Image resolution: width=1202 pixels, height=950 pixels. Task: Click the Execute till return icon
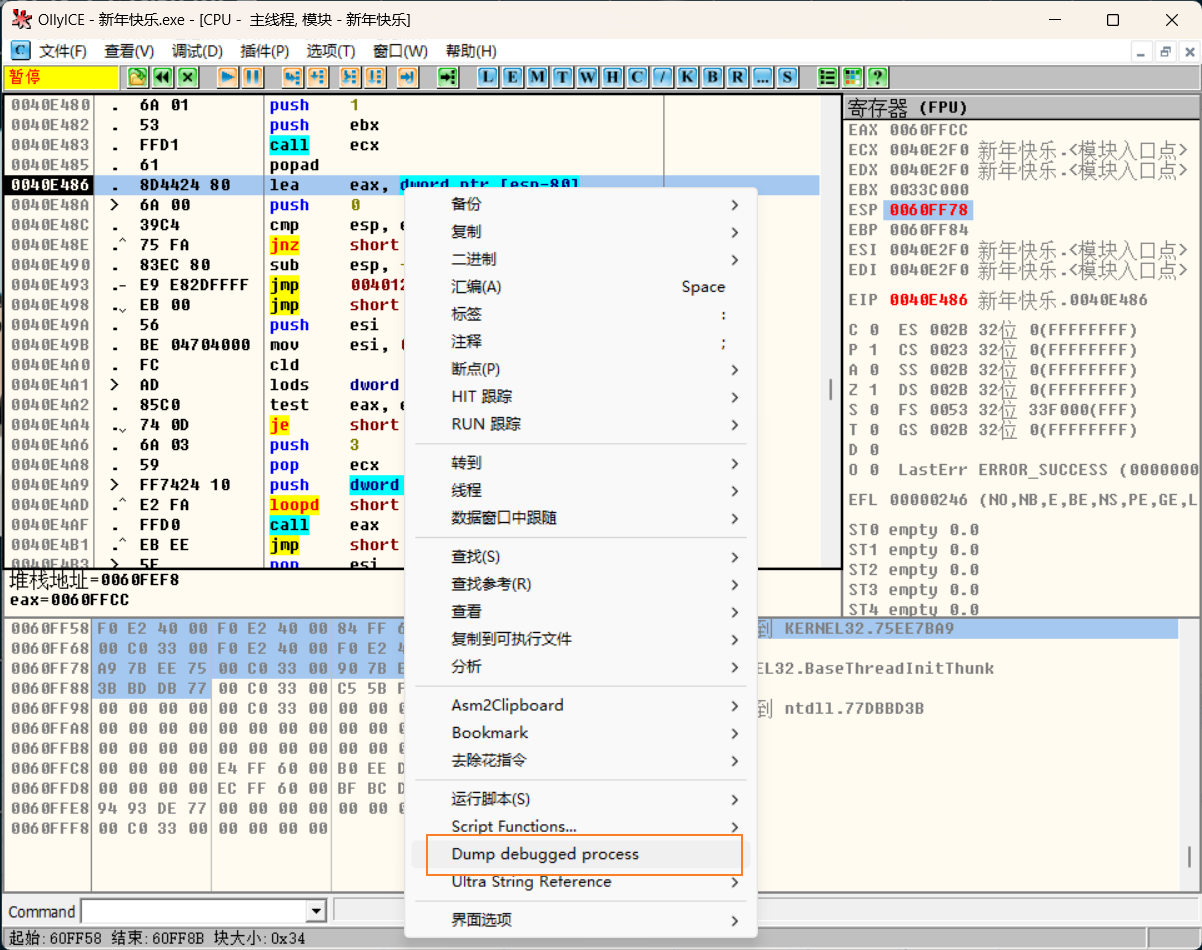(406, 77)
